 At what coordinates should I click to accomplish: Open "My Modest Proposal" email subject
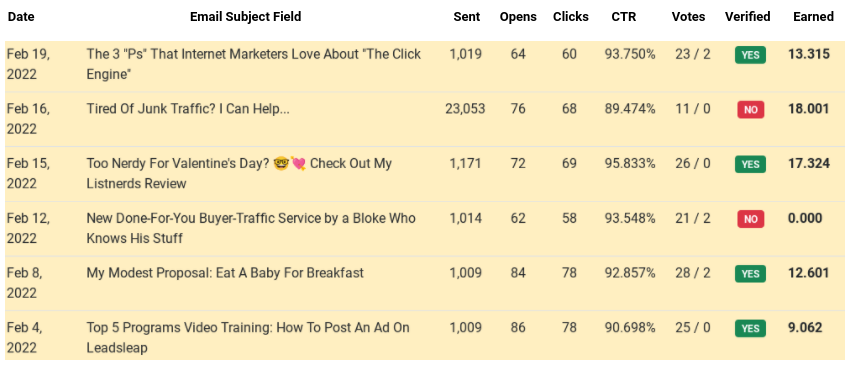pos(224,273)
